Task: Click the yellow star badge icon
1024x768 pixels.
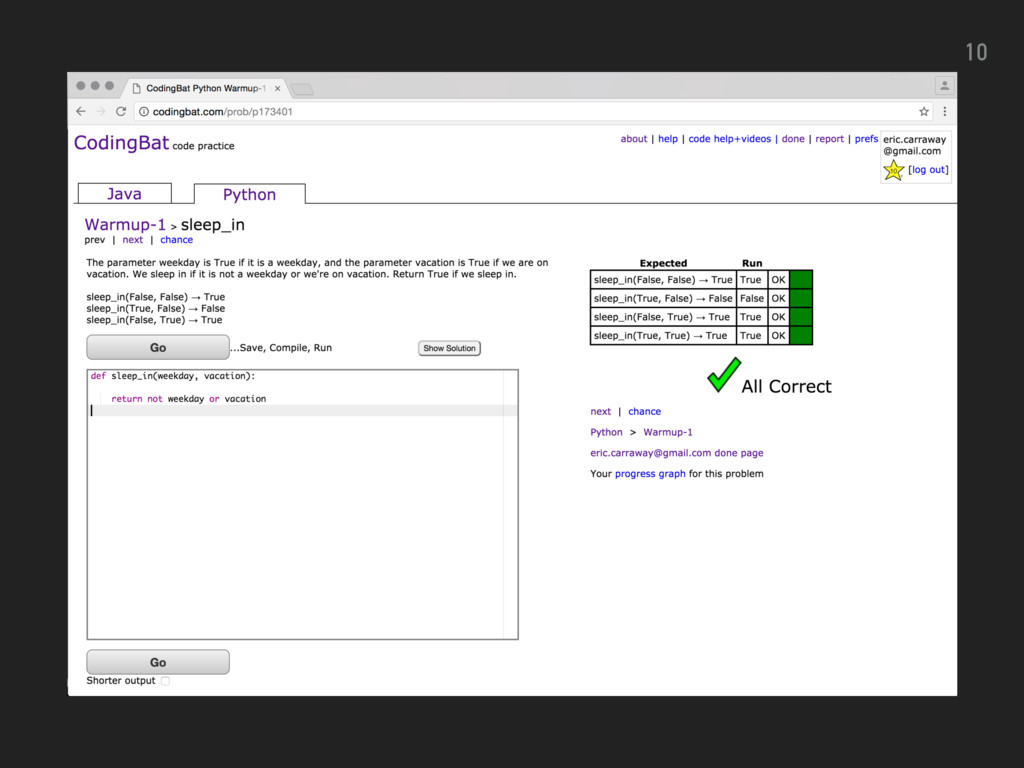Action: coord(893,170)
